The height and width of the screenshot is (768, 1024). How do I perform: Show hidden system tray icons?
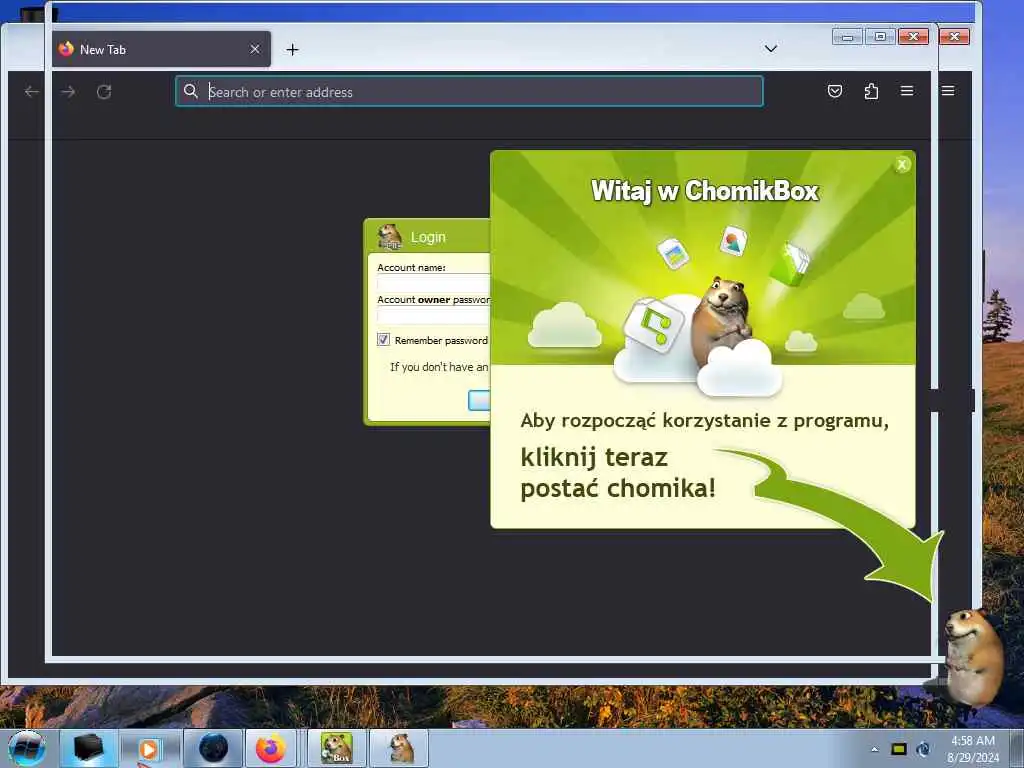click(x=874, y=749)
